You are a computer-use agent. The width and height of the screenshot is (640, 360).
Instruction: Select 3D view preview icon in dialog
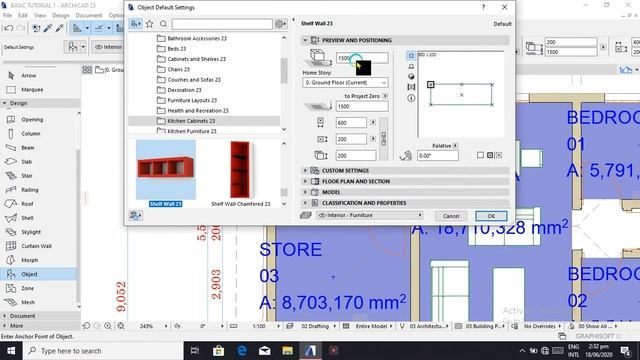tap(411, 77)
